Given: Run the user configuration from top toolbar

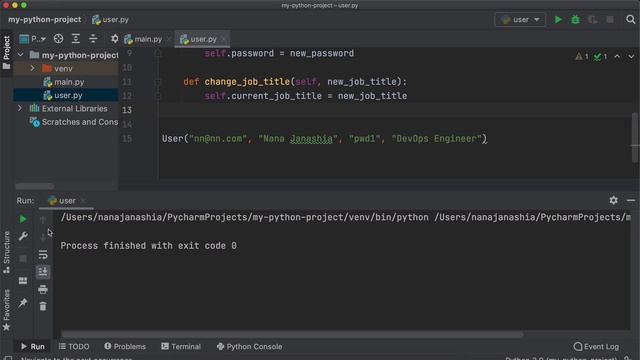Looking at the screenshot, I should tap(558, 20).
